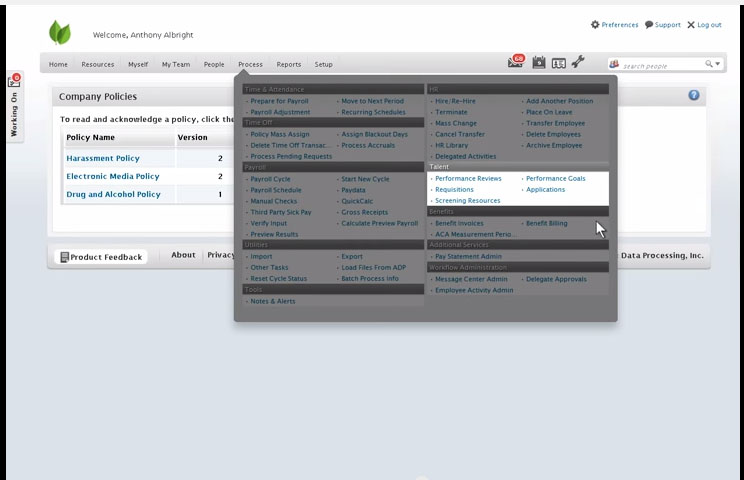Open the Resources menu
This screenshot has height=480, width=744.
pos(98,65)
